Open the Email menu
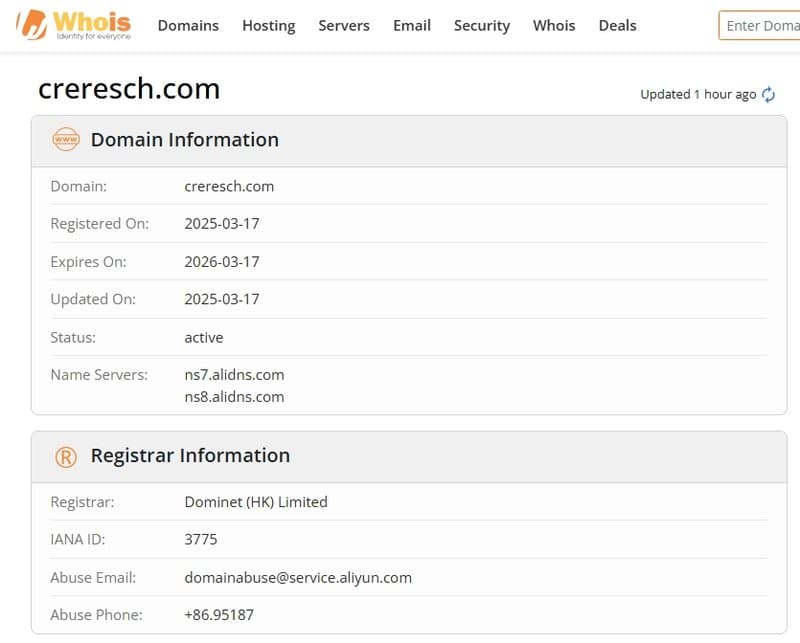 point(412,26)
